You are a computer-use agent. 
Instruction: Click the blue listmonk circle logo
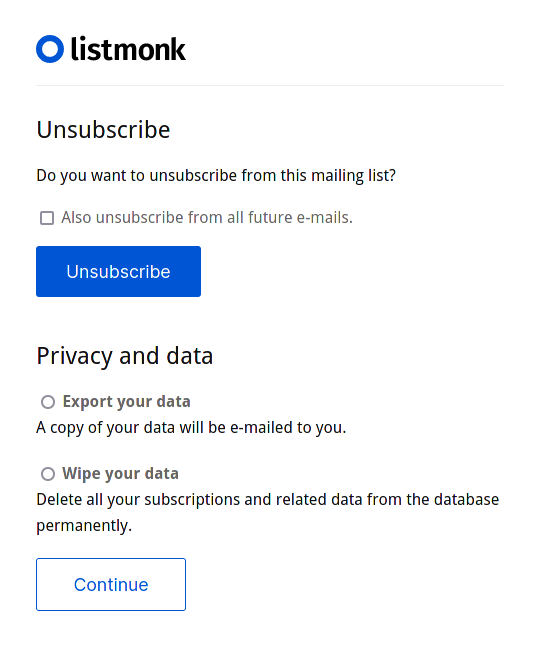pyautogui.click(x=50, y=49)
